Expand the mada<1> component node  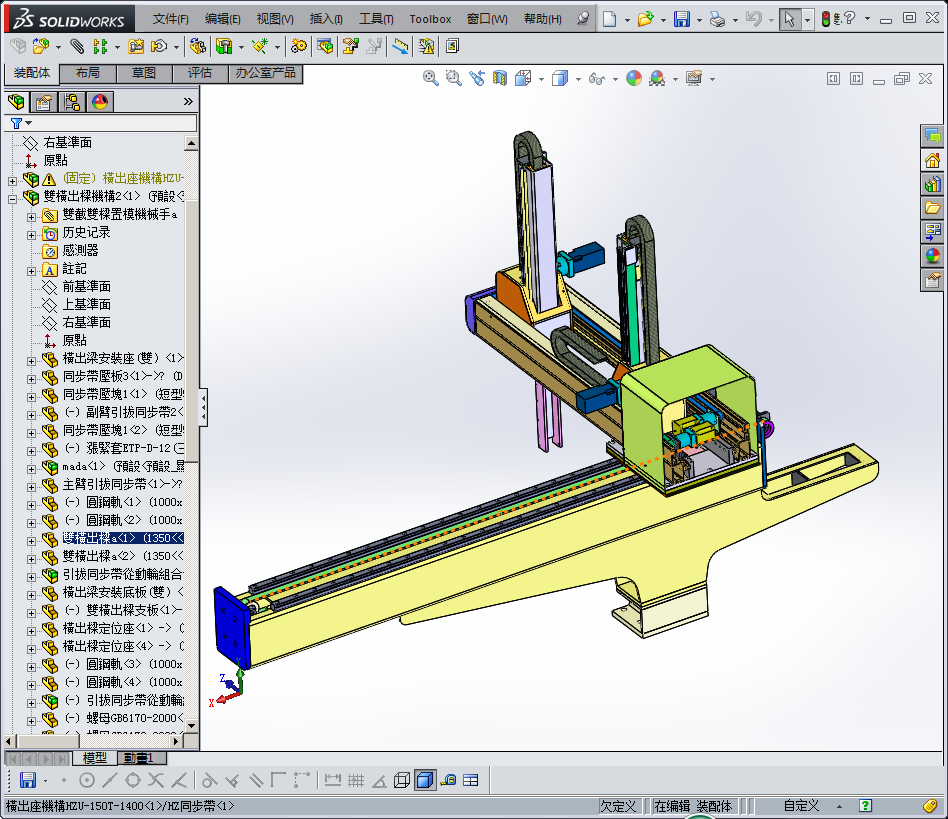pyautogui.click(x=31, y=469)
